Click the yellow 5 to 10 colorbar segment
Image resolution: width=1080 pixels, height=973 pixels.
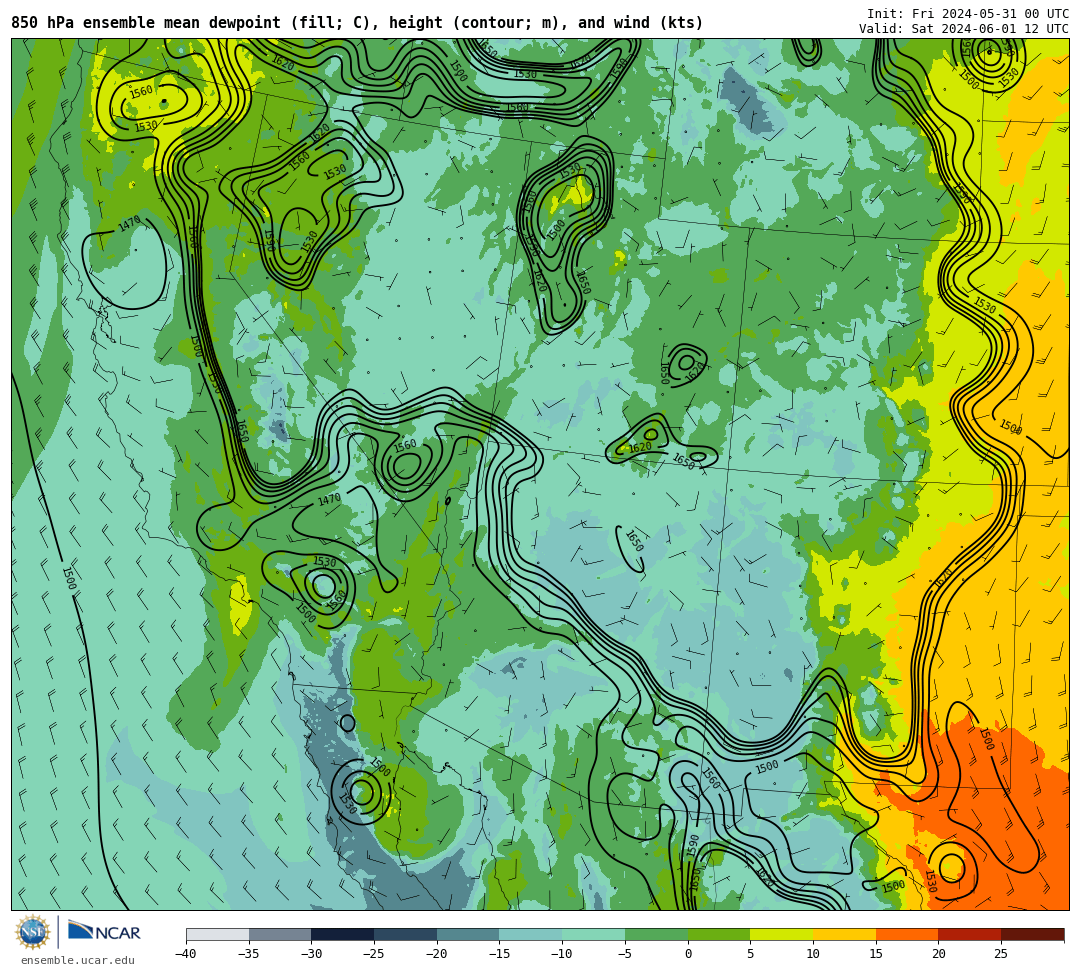pos(782,934)
